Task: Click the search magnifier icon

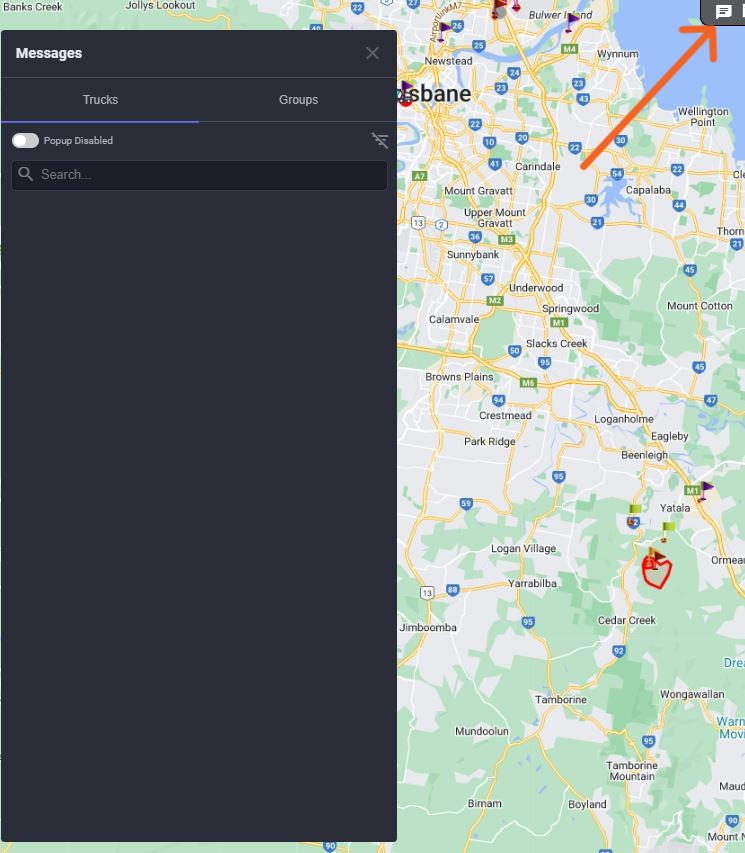Action: (x=26, y=174)
